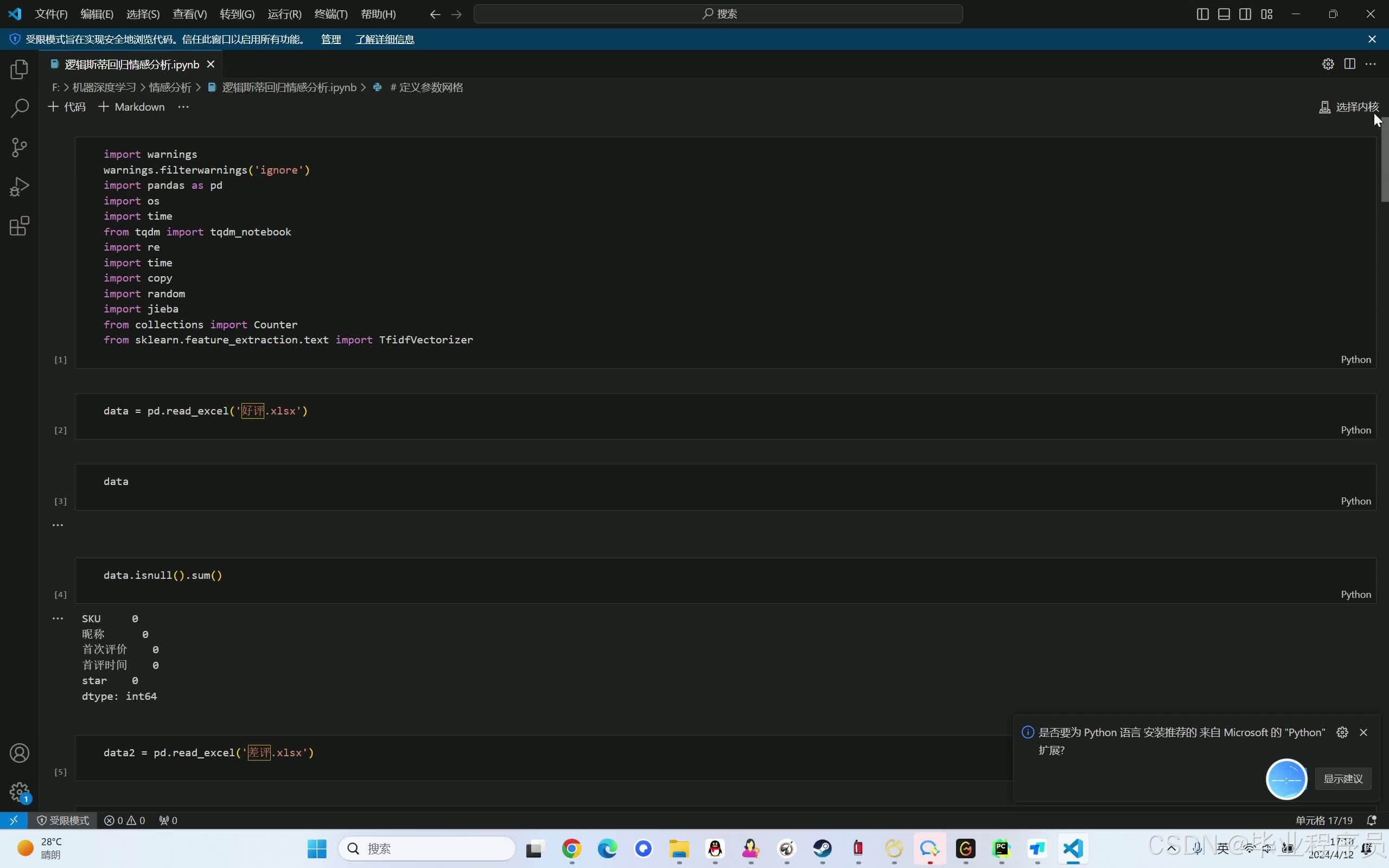
Task: Open Microsoft Edge from taskbar
Action: click(x=607, y=848)
